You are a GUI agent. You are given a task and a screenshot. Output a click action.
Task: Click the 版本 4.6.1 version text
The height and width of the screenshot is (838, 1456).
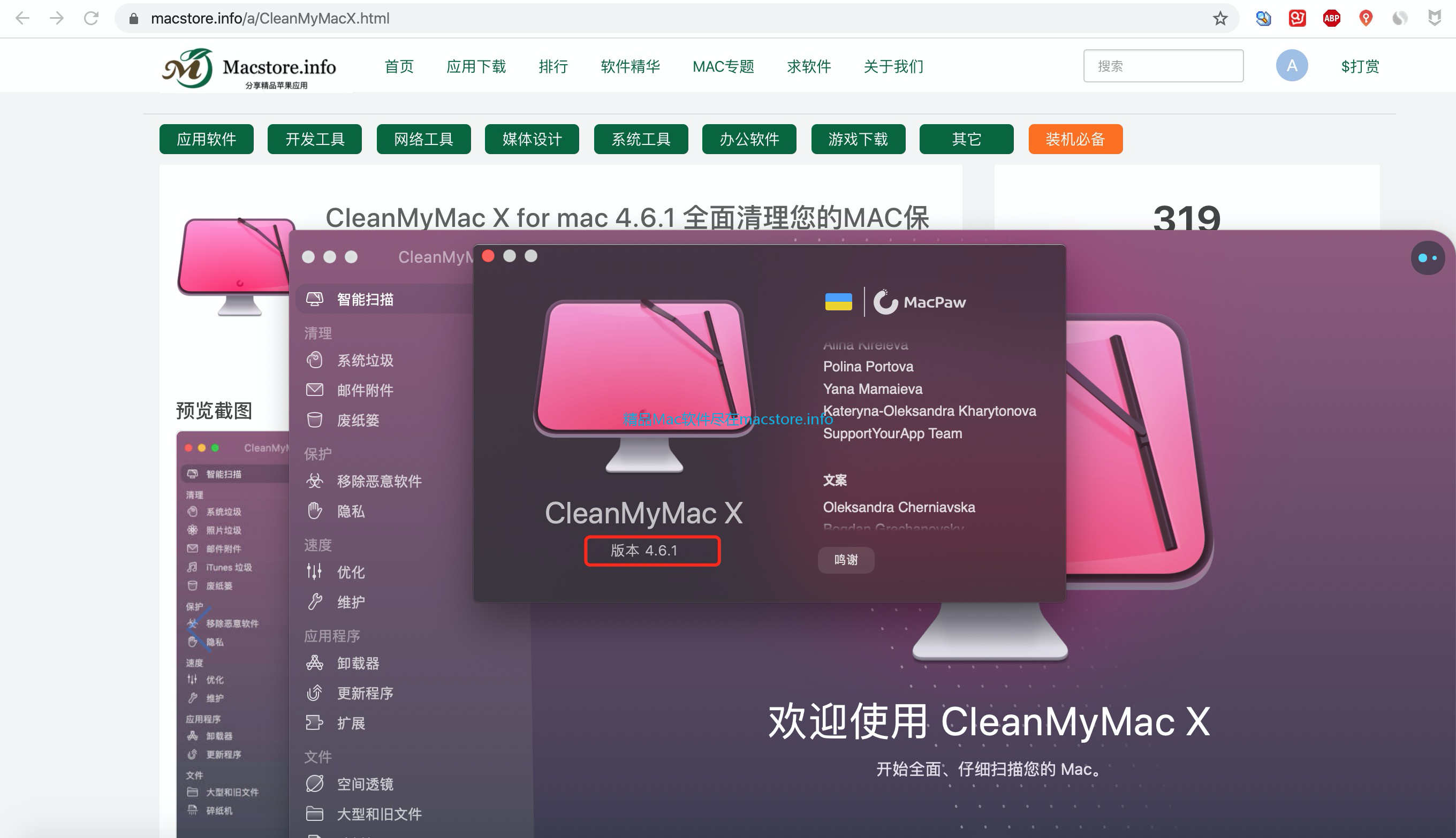643,551
